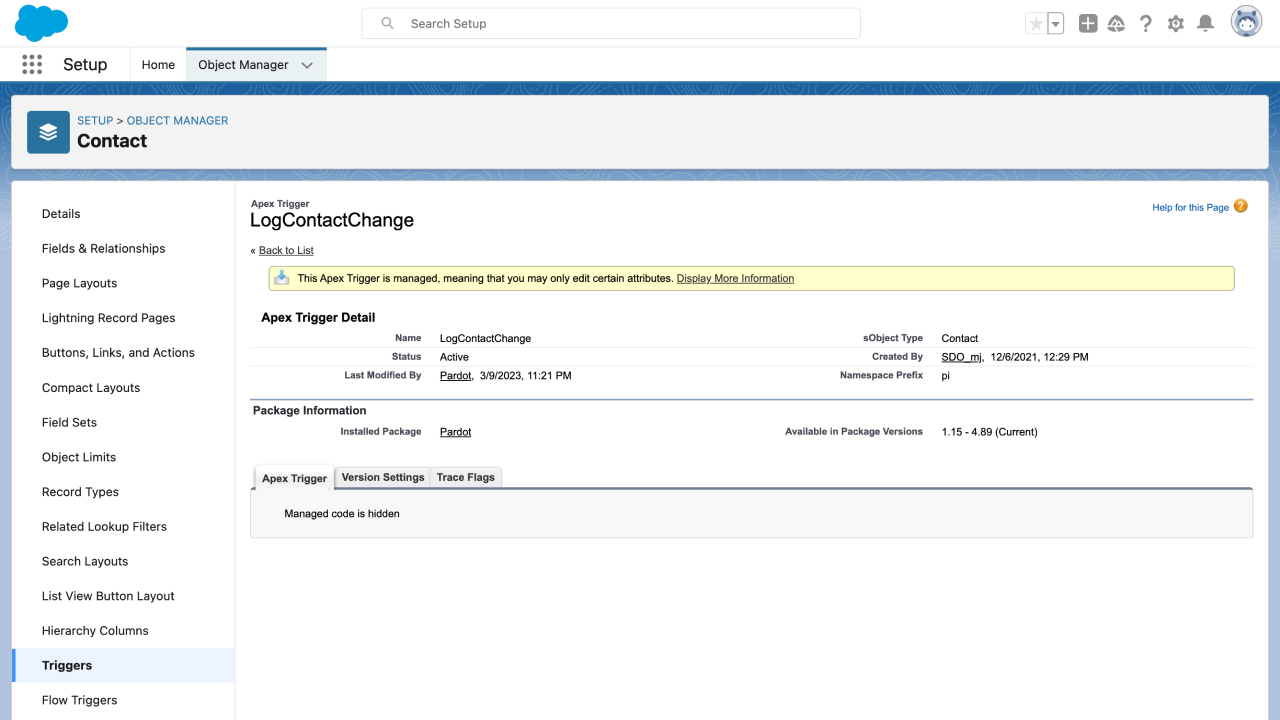Go to Fields & Relationships
Image resolution: width=1280 pixels, height=720 pixels.
[x=123, y=248]
